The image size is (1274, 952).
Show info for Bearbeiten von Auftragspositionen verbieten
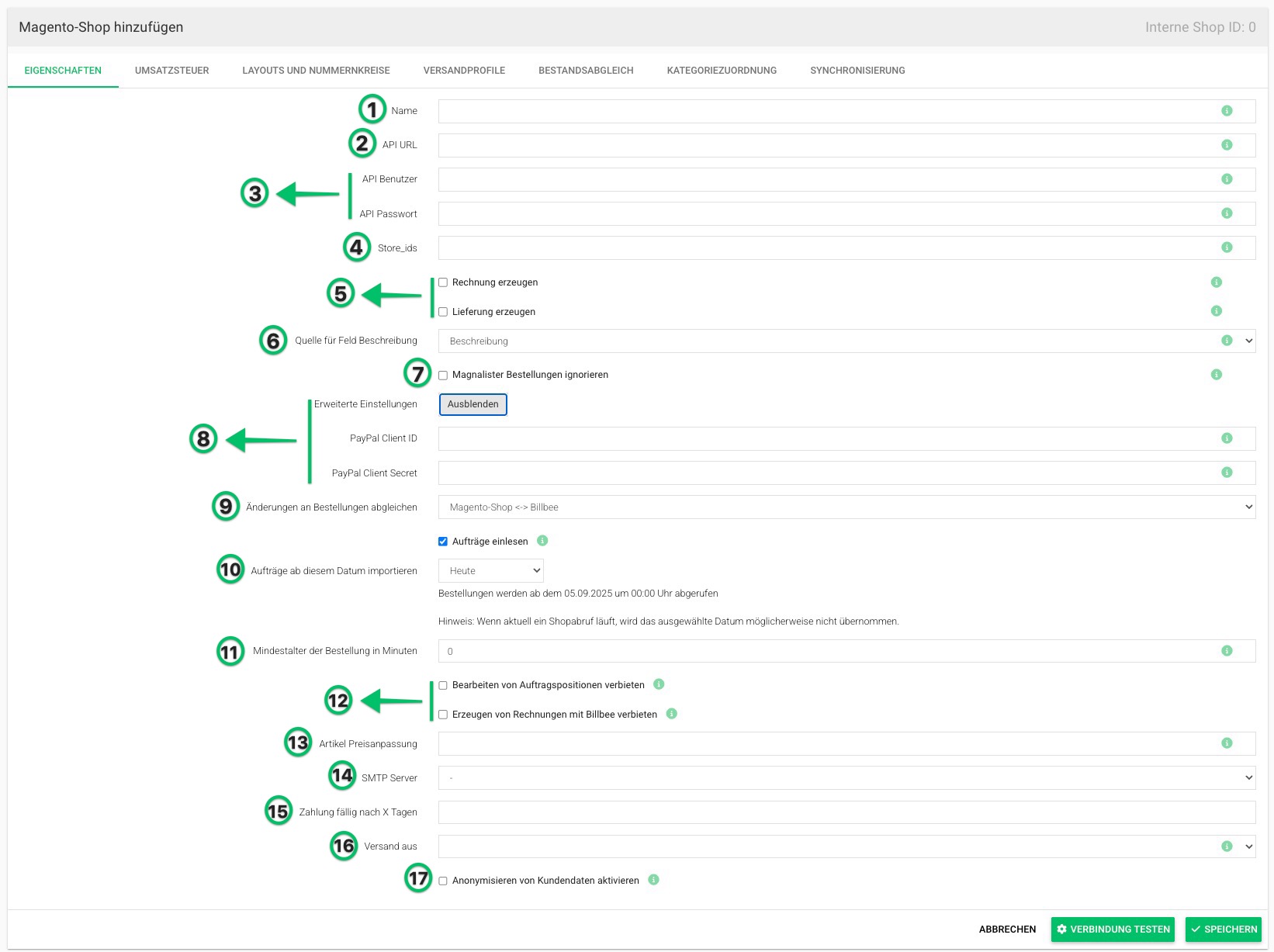click(x=659, y=684)
